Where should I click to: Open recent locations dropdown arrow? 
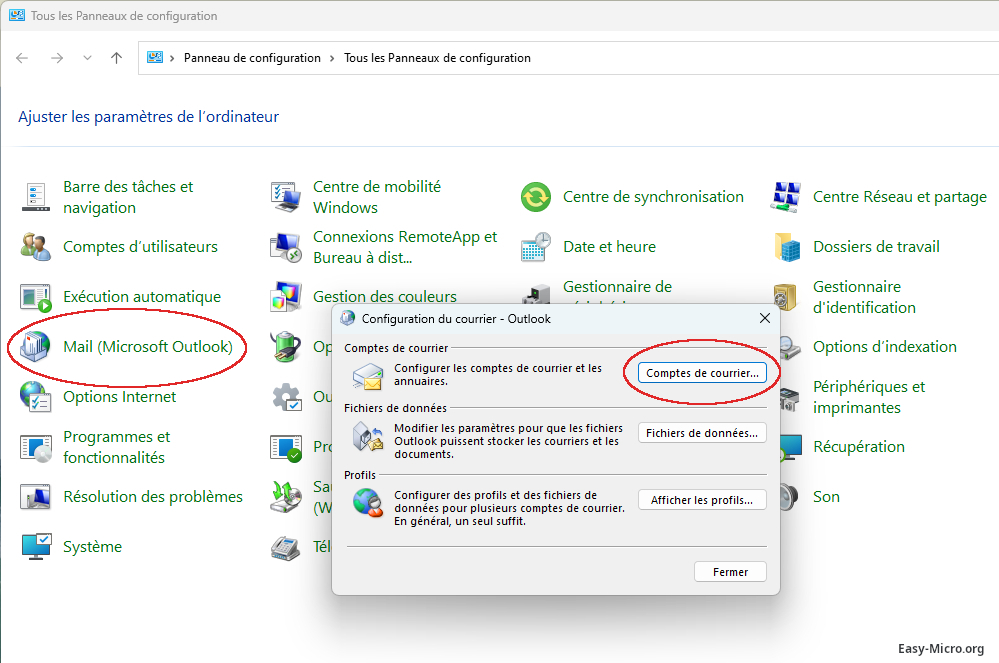[x=87, y=58]
